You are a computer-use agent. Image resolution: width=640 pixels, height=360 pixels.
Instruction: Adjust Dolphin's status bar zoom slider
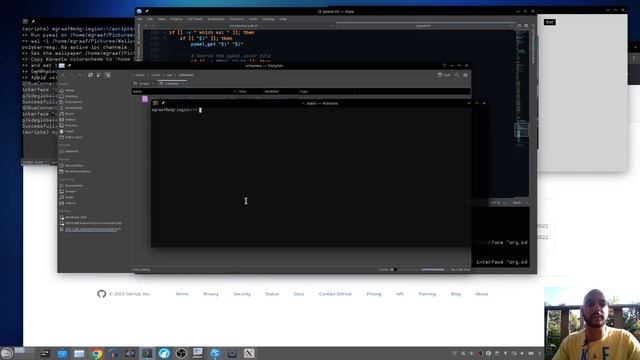(x=404, y=270)
